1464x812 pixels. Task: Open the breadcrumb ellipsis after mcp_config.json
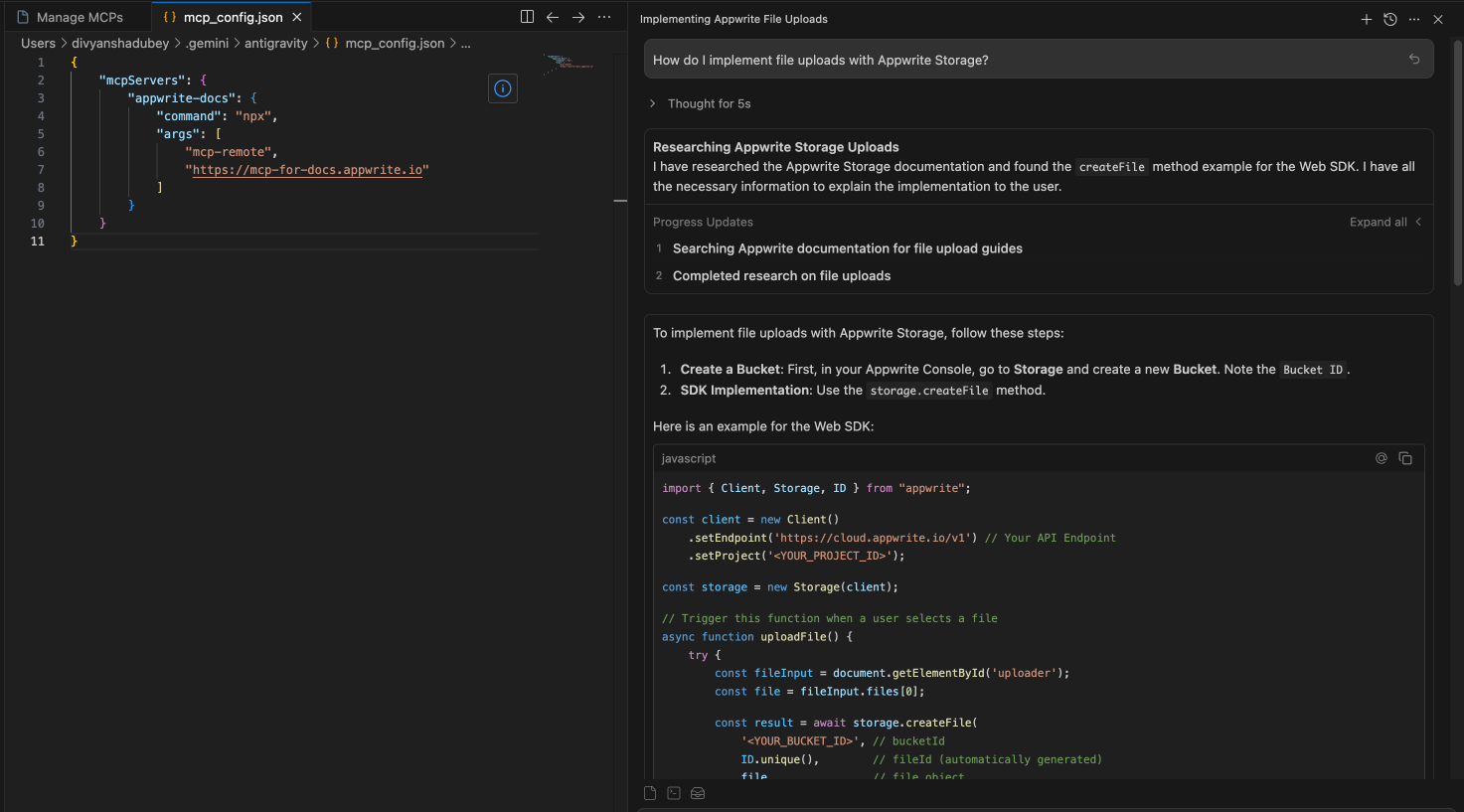point(465,43)
